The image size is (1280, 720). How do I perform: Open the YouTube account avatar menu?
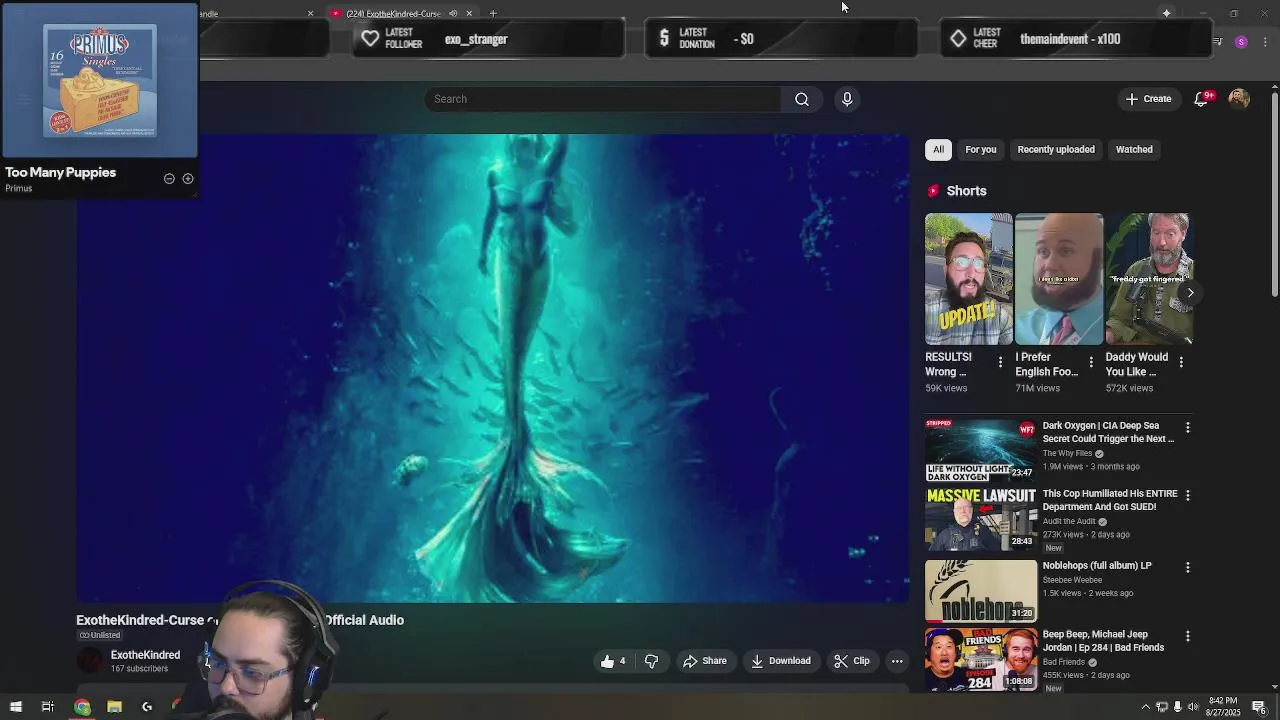(x=1239, y=98)
